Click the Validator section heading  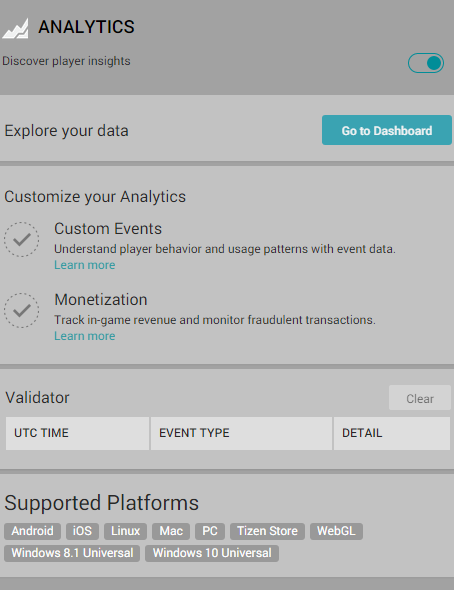pyautogui.click(x=38, y=398)
